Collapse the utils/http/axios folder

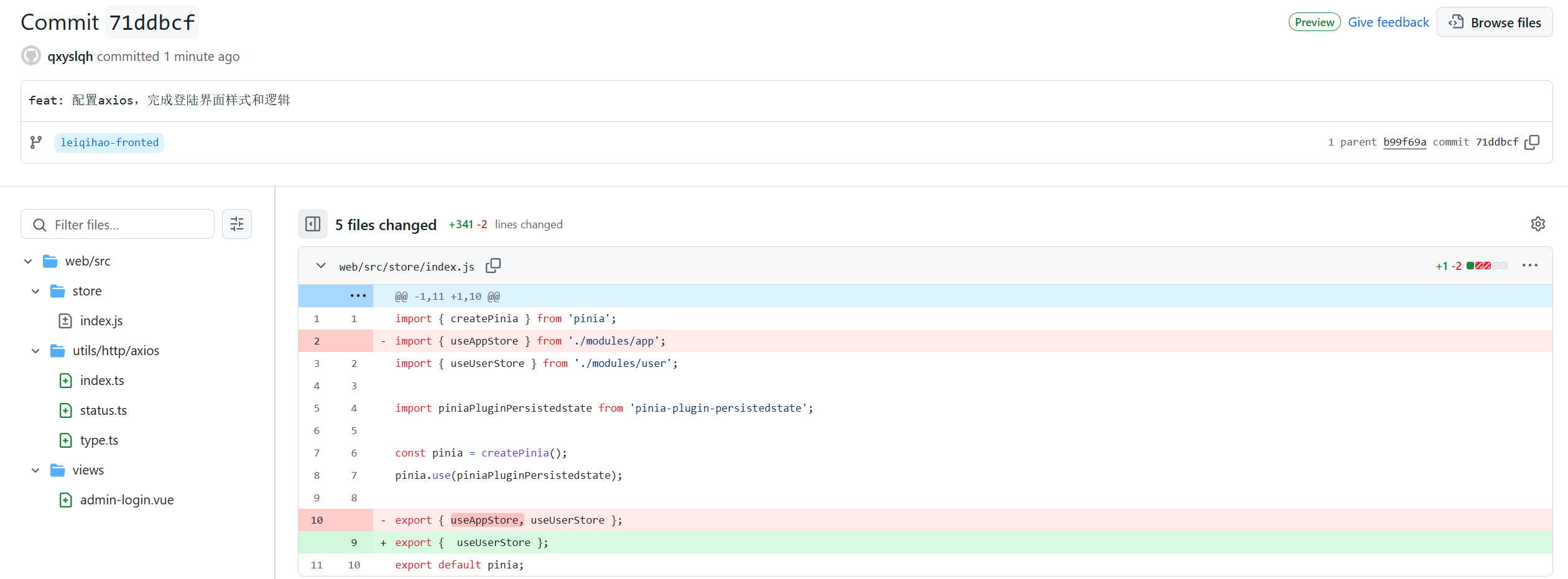coord(35,351)
